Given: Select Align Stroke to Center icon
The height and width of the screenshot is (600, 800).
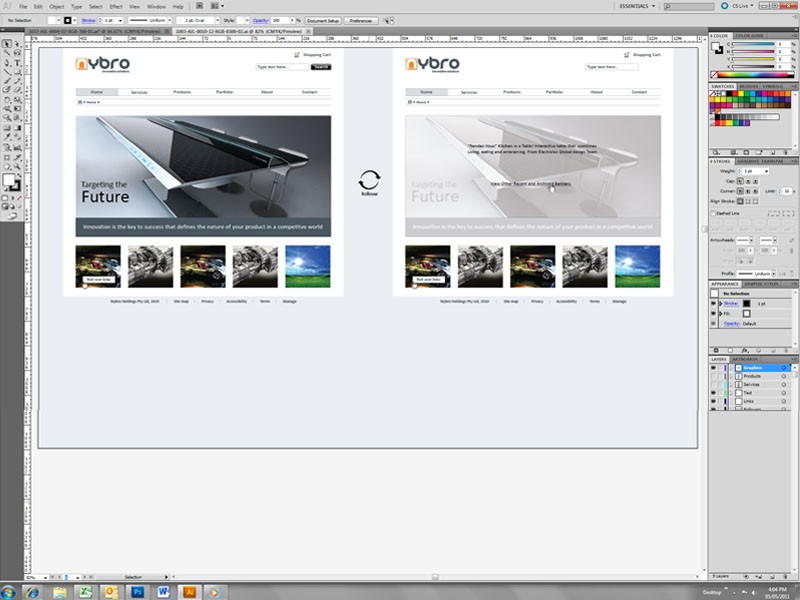Looking at the screenshot, I should tap(740, 201).
